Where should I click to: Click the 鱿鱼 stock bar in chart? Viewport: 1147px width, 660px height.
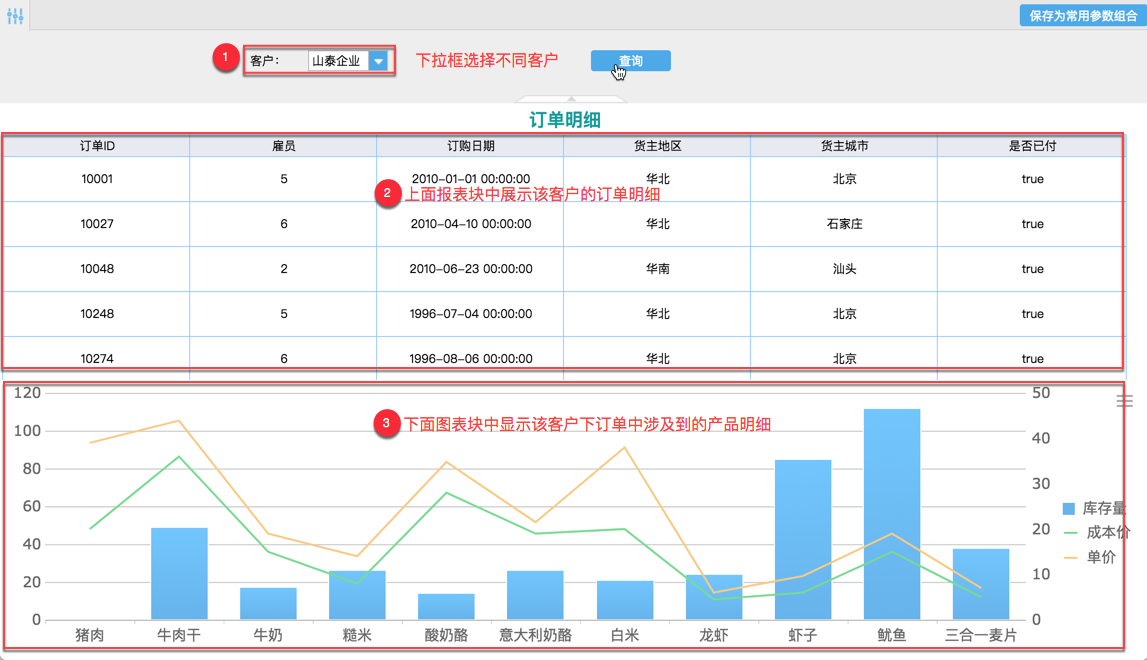click(892, 514)
